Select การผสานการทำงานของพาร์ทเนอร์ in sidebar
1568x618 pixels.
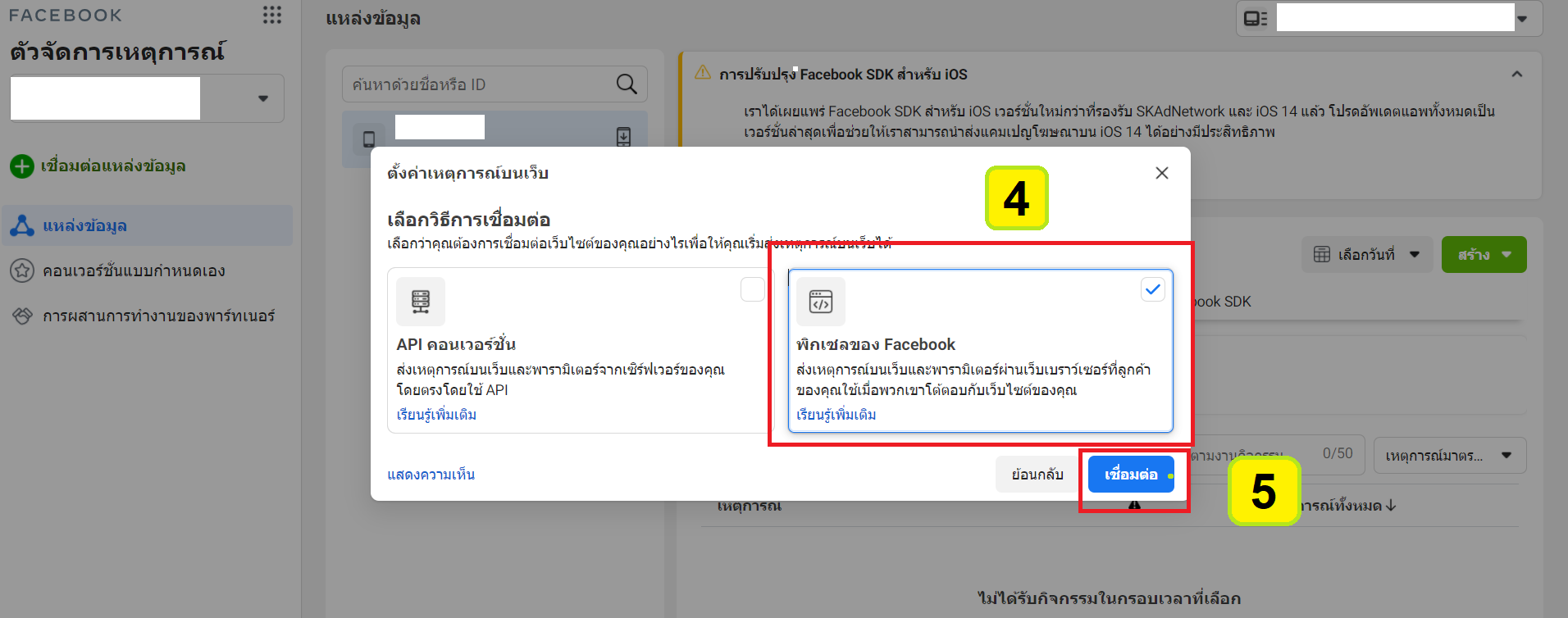(148, 316)
